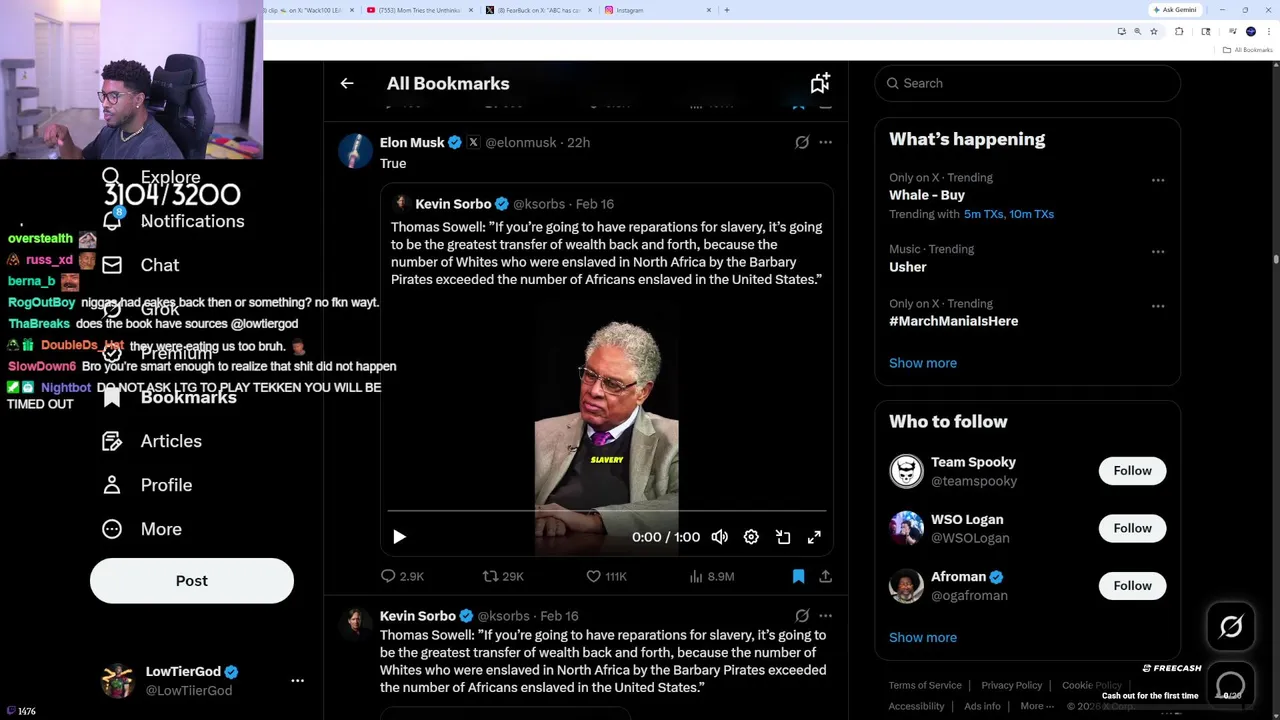Click the Ask Gemini button

(1175, 10)
